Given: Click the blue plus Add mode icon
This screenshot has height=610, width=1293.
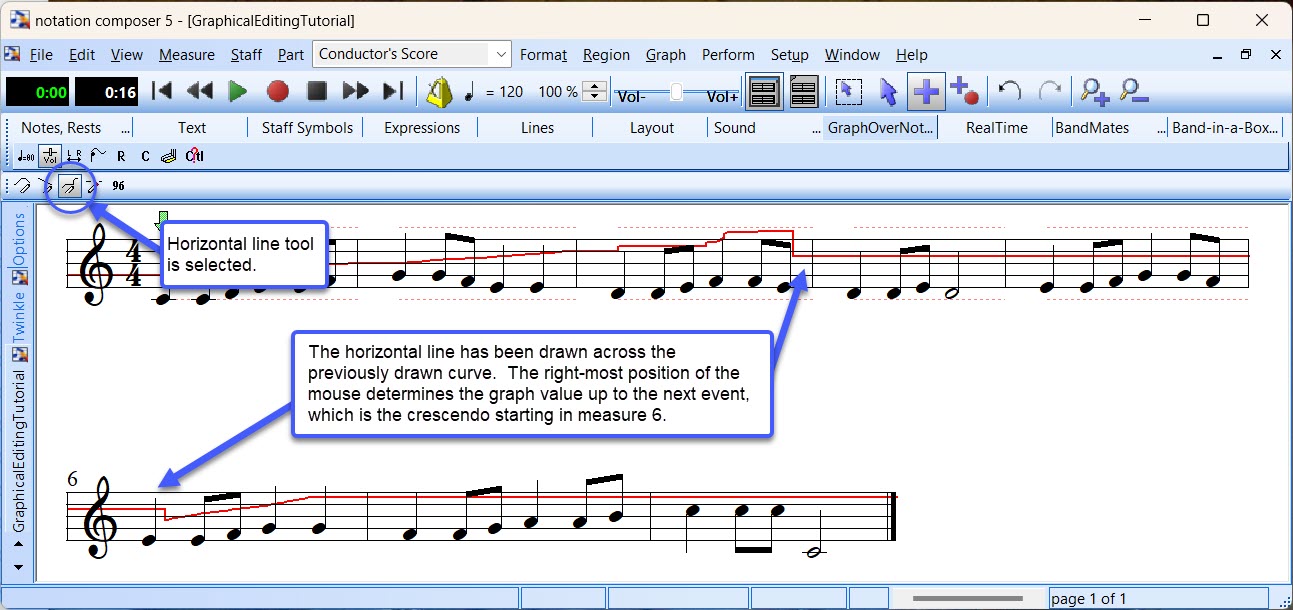Looking at the screenshot, I should pyautogui.click(x=927, y=92).
